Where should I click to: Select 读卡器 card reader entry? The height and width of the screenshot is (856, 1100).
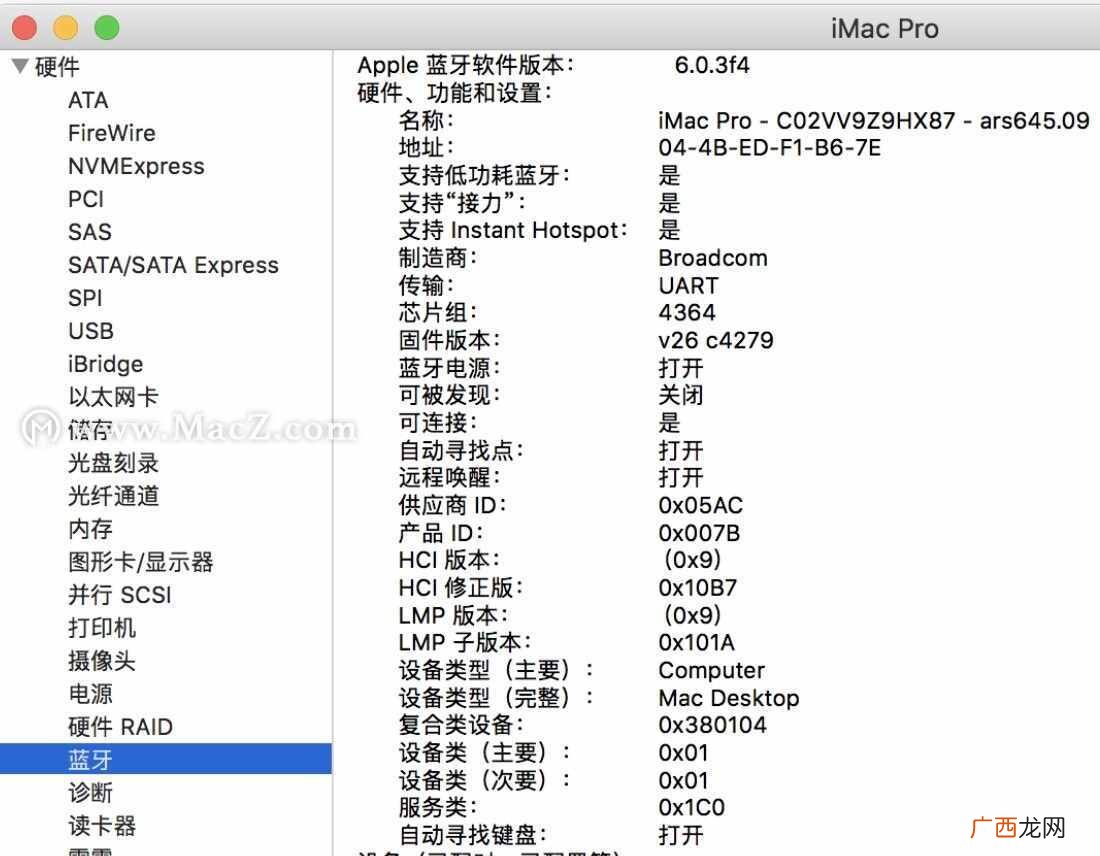click(102, 826)
